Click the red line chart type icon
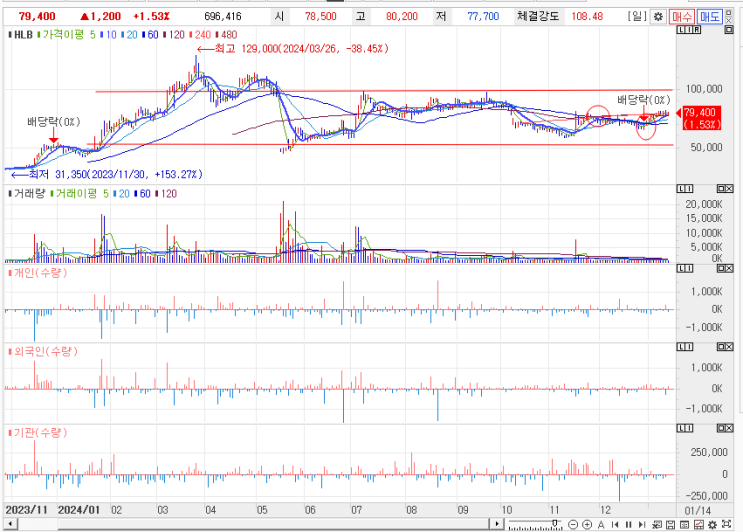Image resolution: width=743 pixels, height=532 pixels. pyautogui.click(x=698, y=524)
